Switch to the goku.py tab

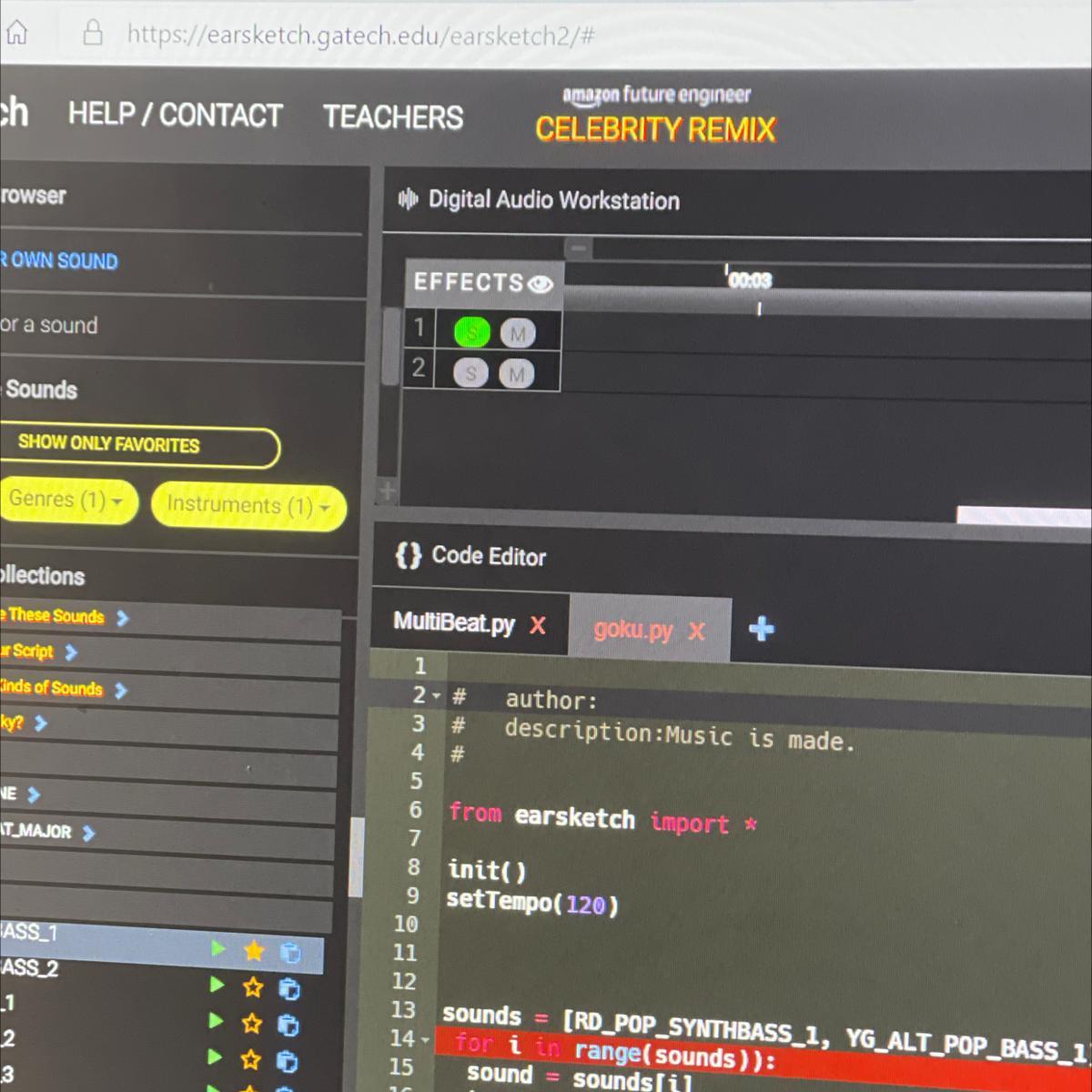(633, 630)
